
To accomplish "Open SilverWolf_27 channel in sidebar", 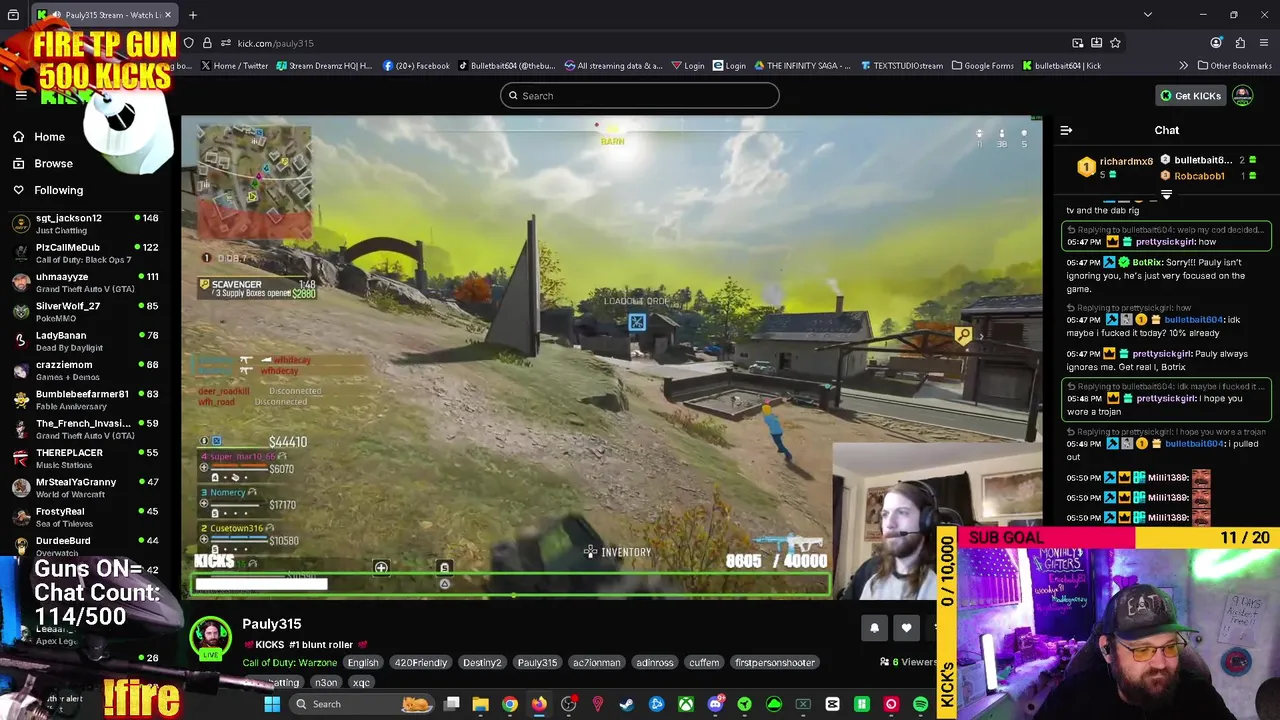I will coord(85,311).
